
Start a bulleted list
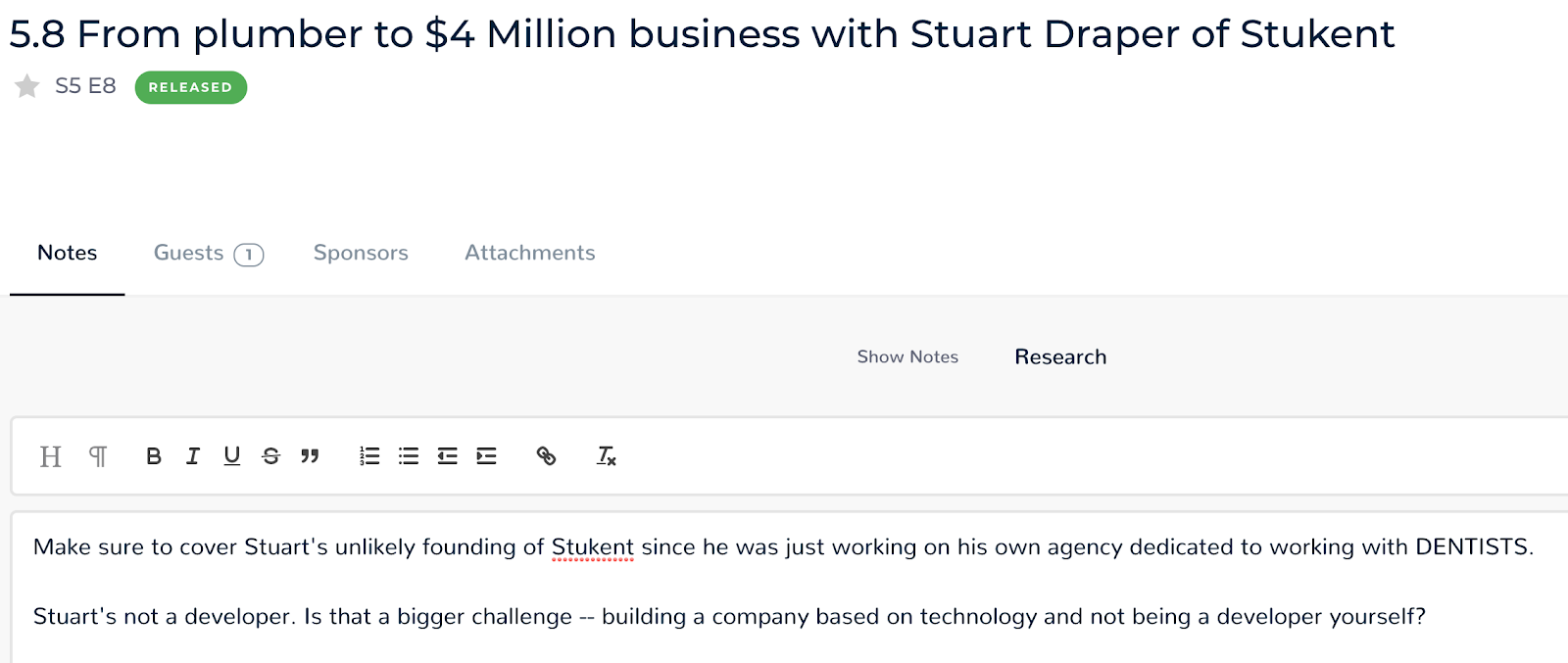(x=409, y=456)
